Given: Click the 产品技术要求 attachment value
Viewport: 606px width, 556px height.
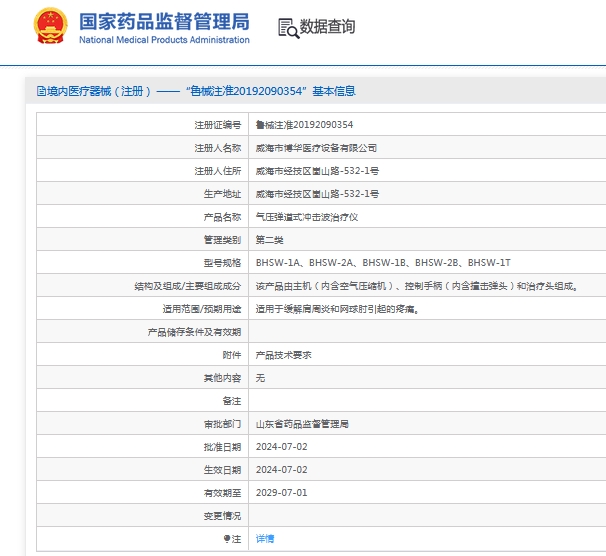Looking at the screenshot, I should click(283, 355).
